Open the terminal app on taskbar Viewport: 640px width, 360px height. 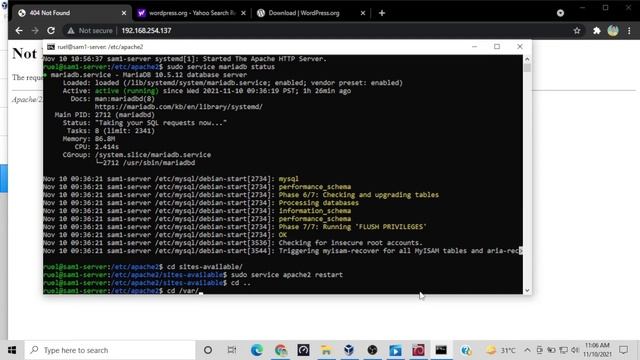click(441, 350)
